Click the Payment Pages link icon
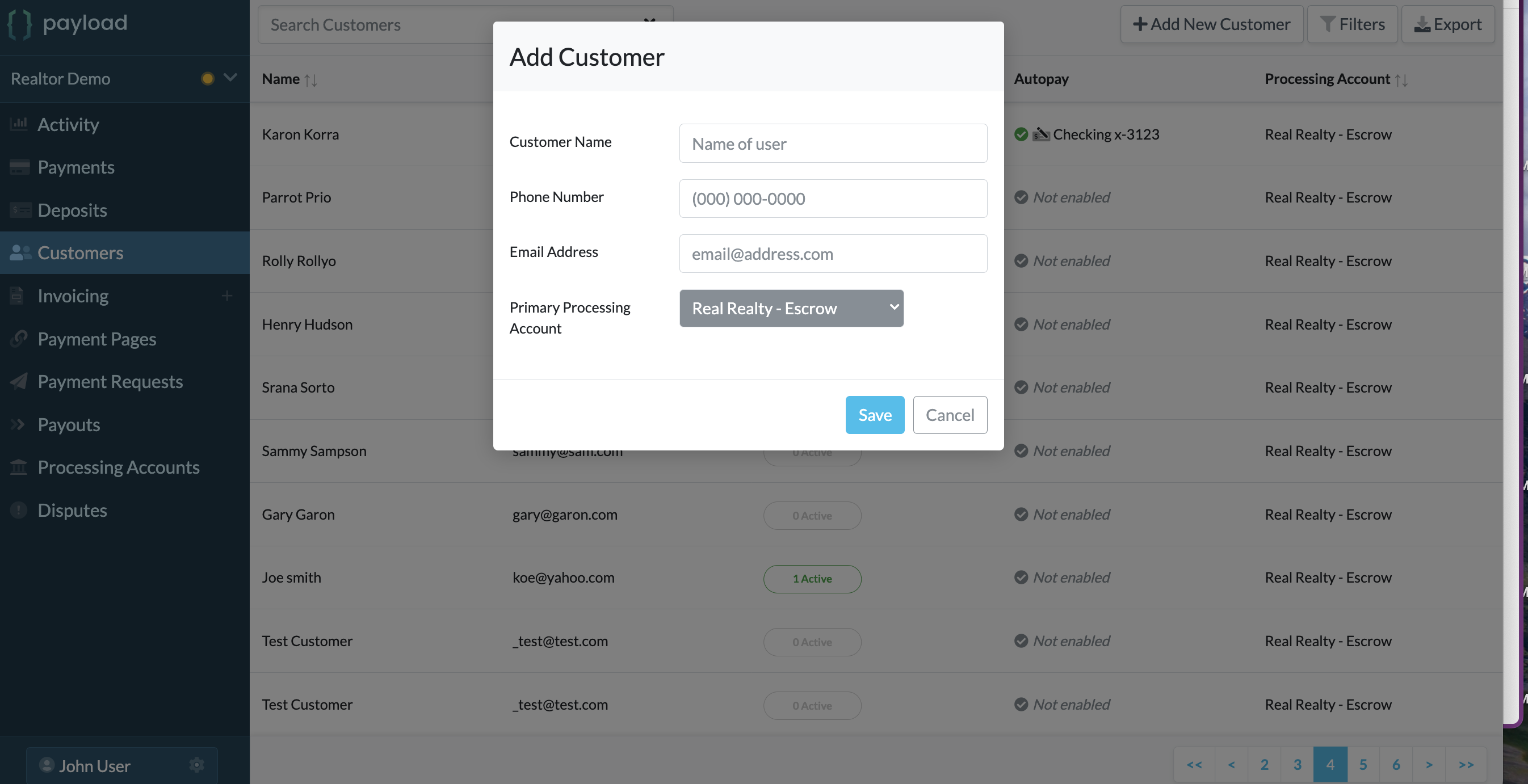1528x784 pixels. coord(19,339)
